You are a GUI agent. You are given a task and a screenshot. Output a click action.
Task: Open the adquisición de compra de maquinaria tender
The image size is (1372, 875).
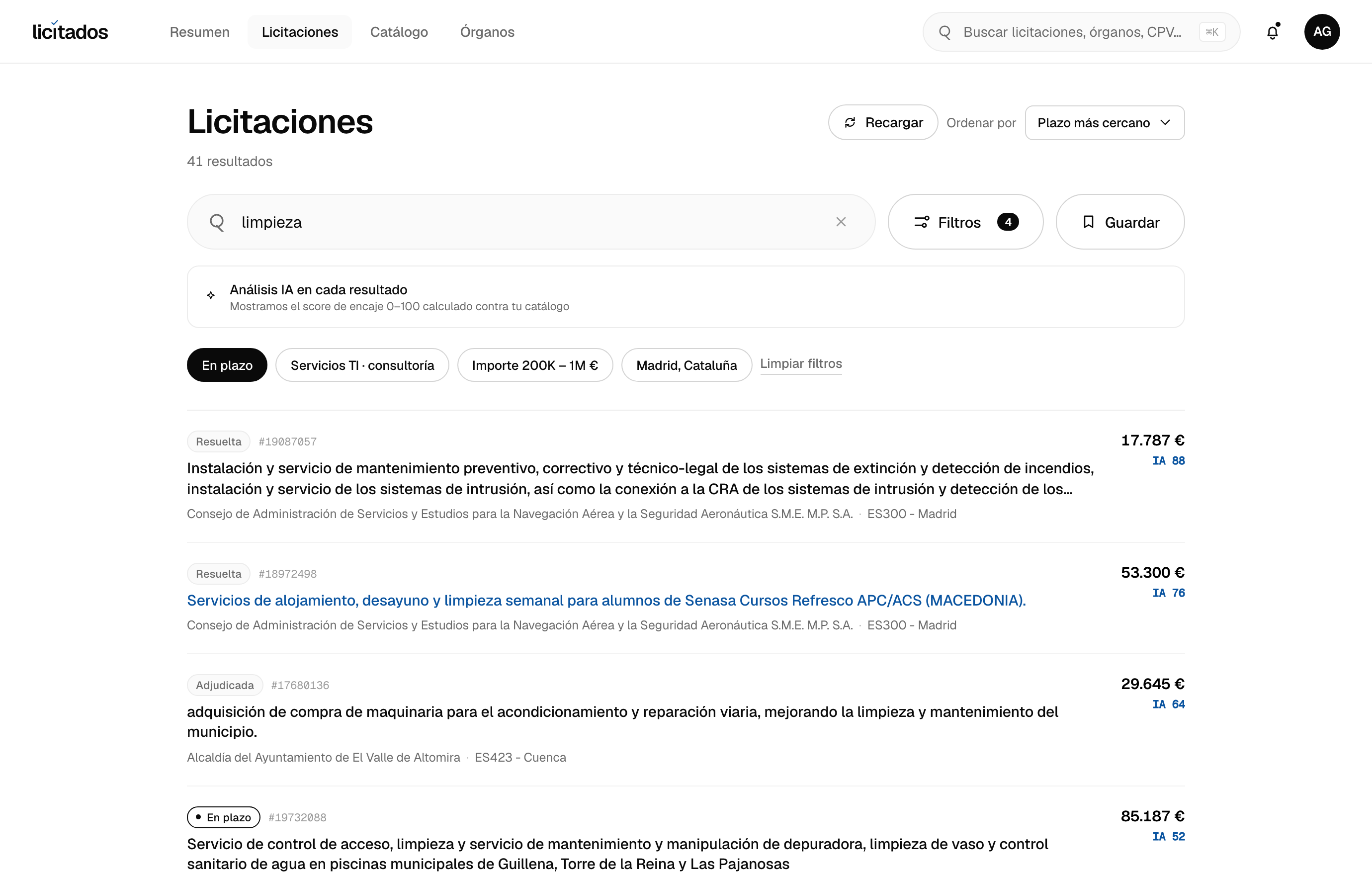(x=622, y=722)
